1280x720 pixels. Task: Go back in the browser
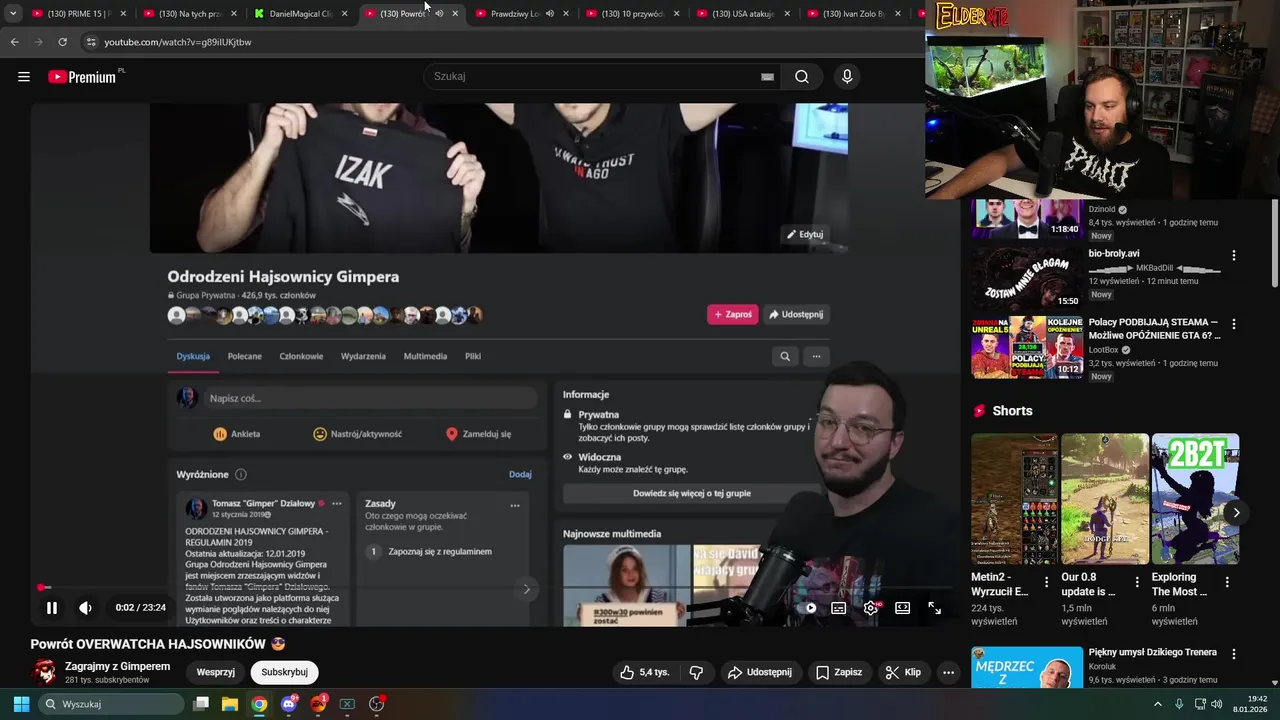14,42
